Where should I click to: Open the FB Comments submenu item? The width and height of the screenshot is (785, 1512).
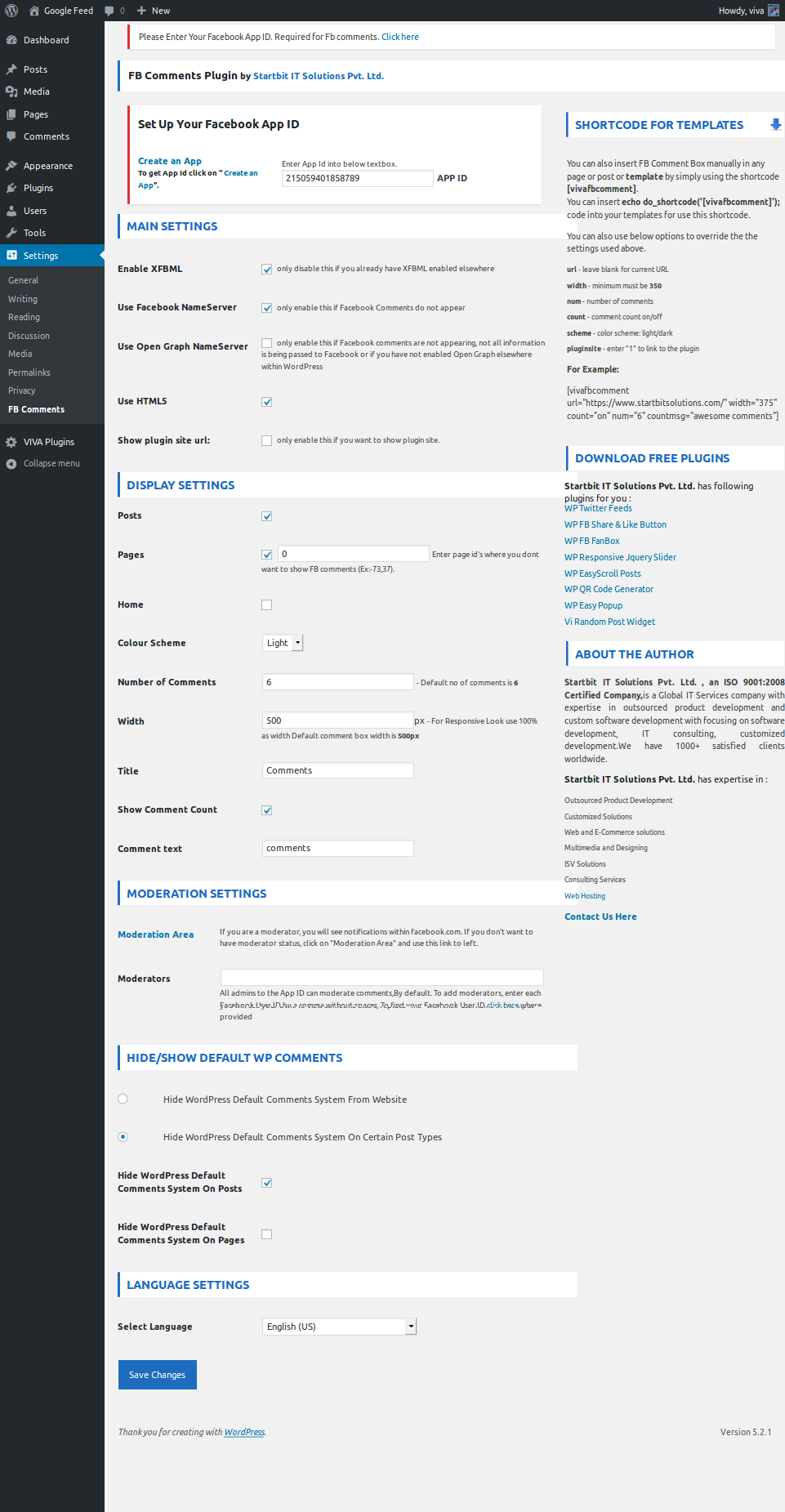point(36,409)
